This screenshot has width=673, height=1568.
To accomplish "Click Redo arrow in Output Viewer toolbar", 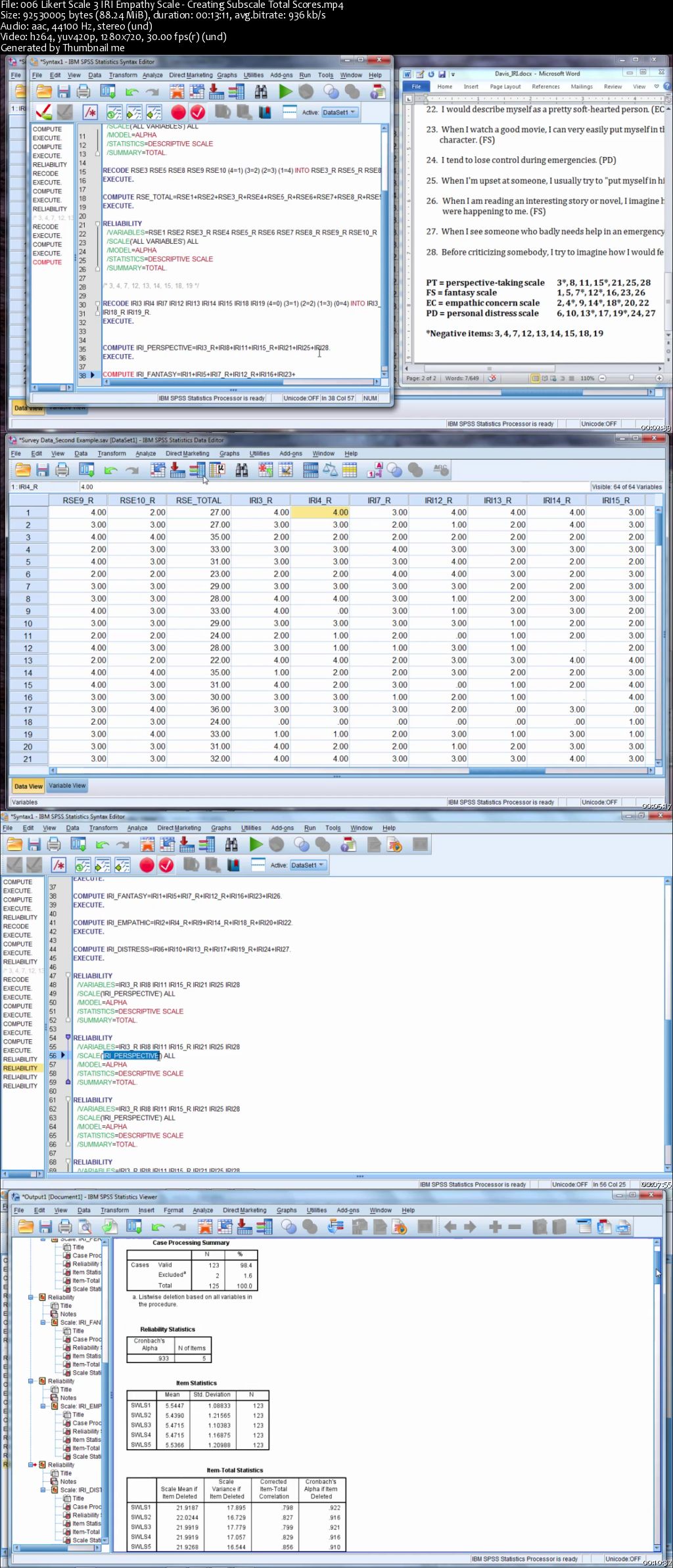I will 179,1226.
